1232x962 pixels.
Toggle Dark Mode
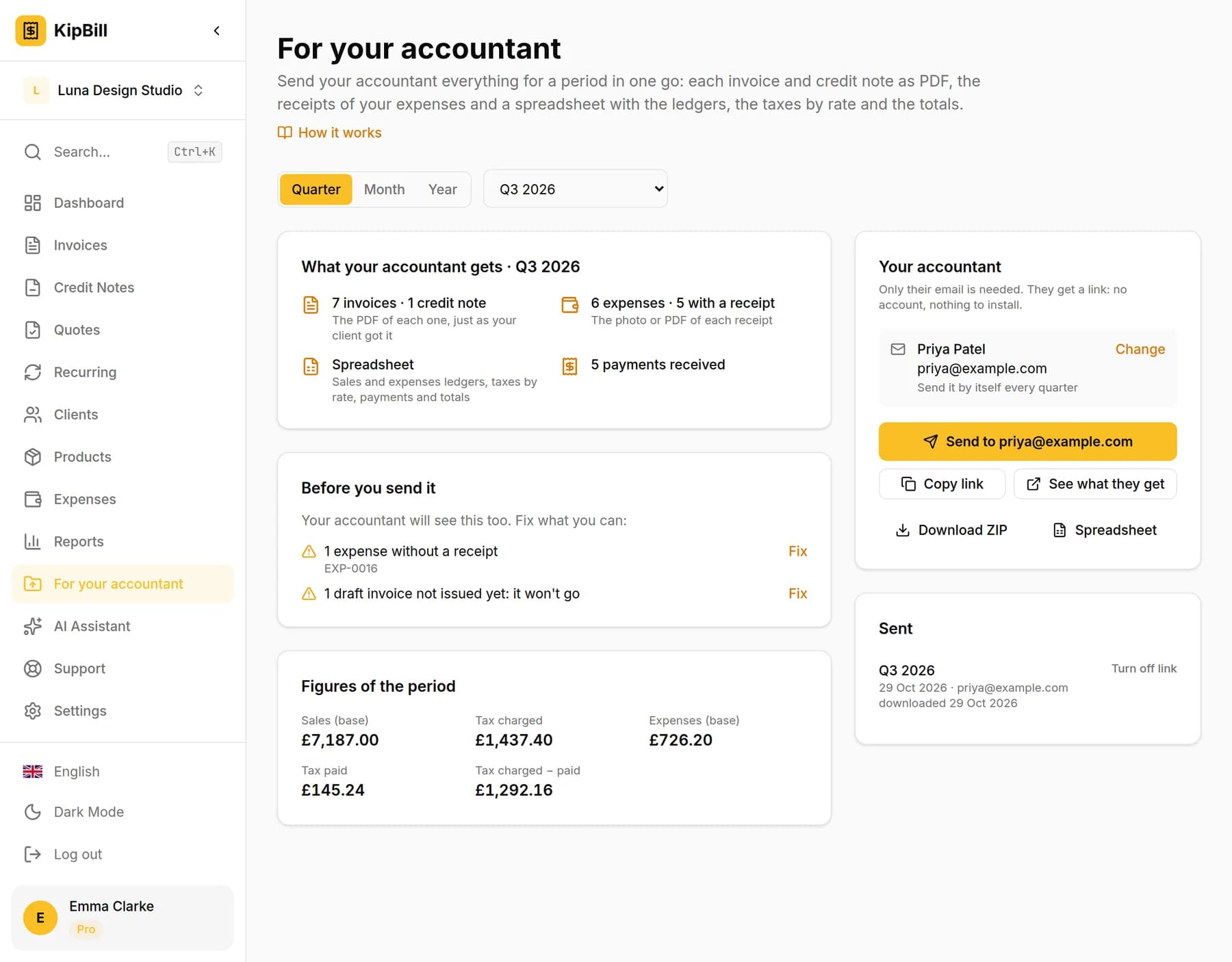pyautogui.click(x=123, y=812)
